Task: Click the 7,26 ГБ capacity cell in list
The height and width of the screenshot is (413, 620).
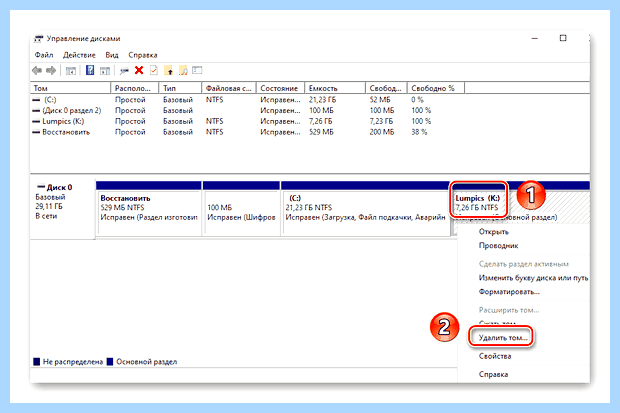Action: pyautogui.click(x=321, y=121)
